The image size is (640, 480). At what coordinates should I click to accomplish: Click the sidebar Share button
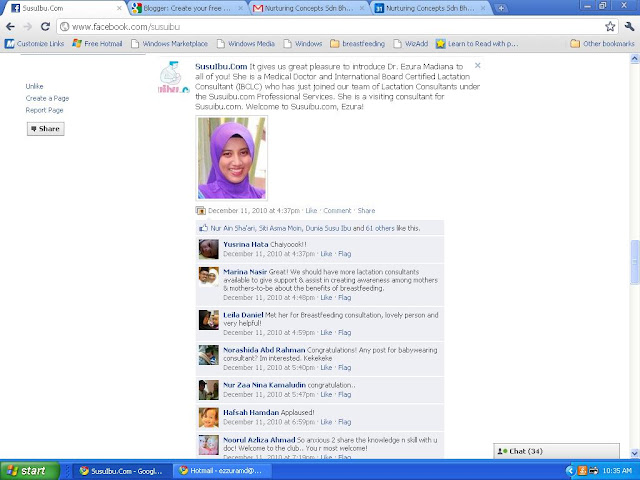(x=46, y=129)
